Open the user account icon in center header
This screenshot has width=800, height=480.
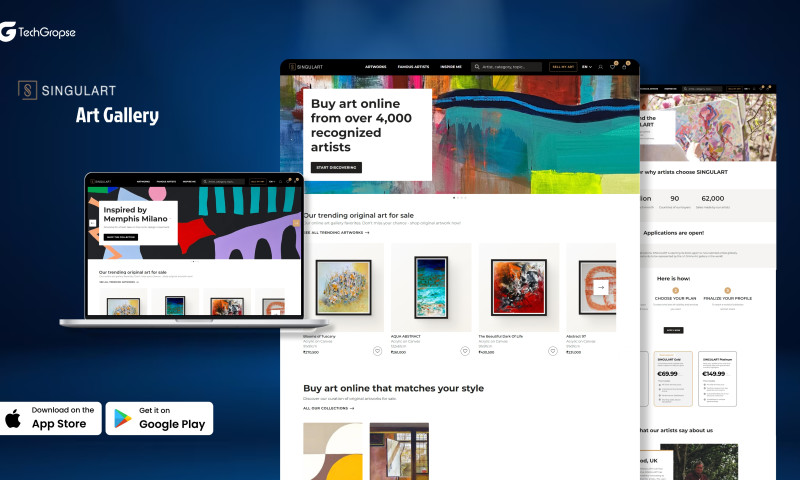pyautogui.click(x=601, y=67)
